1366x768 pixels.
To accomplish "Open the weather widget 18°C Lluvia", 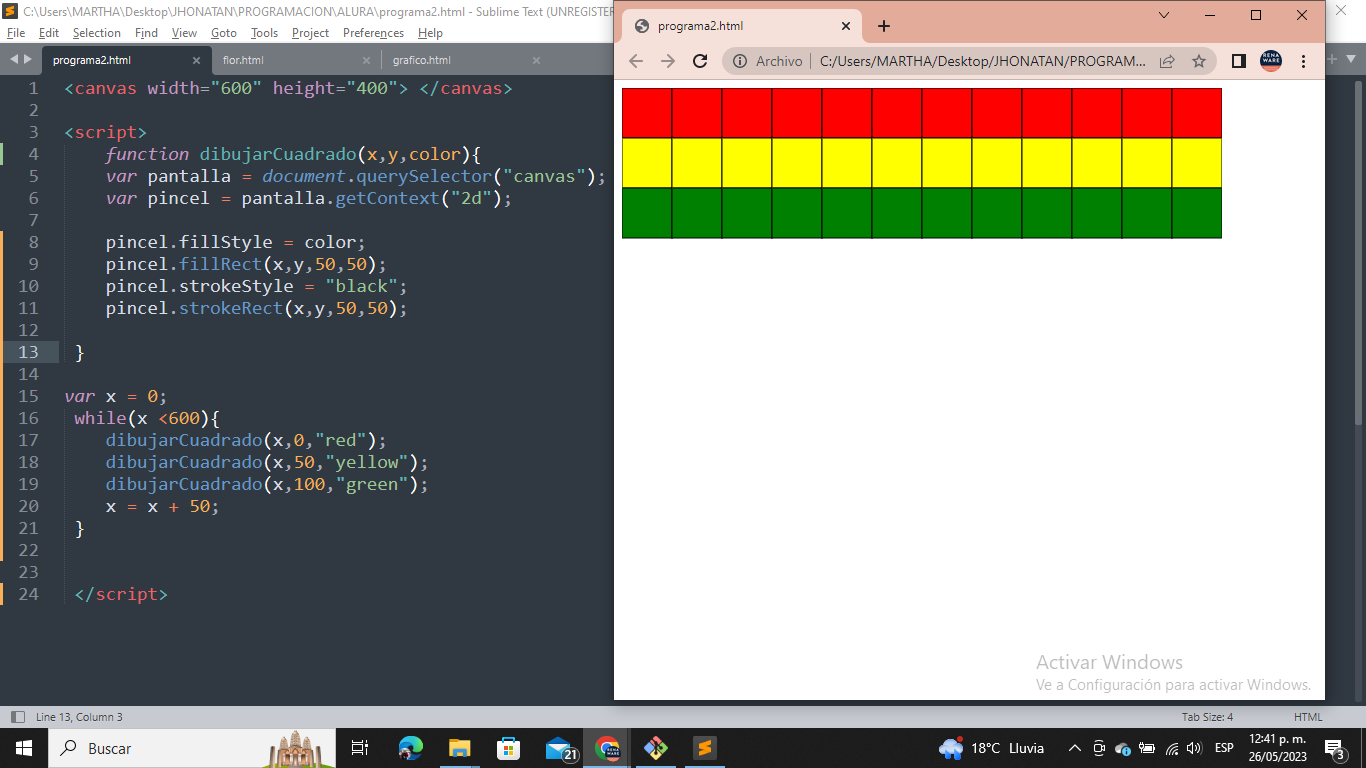I will [x=992, y=748].
